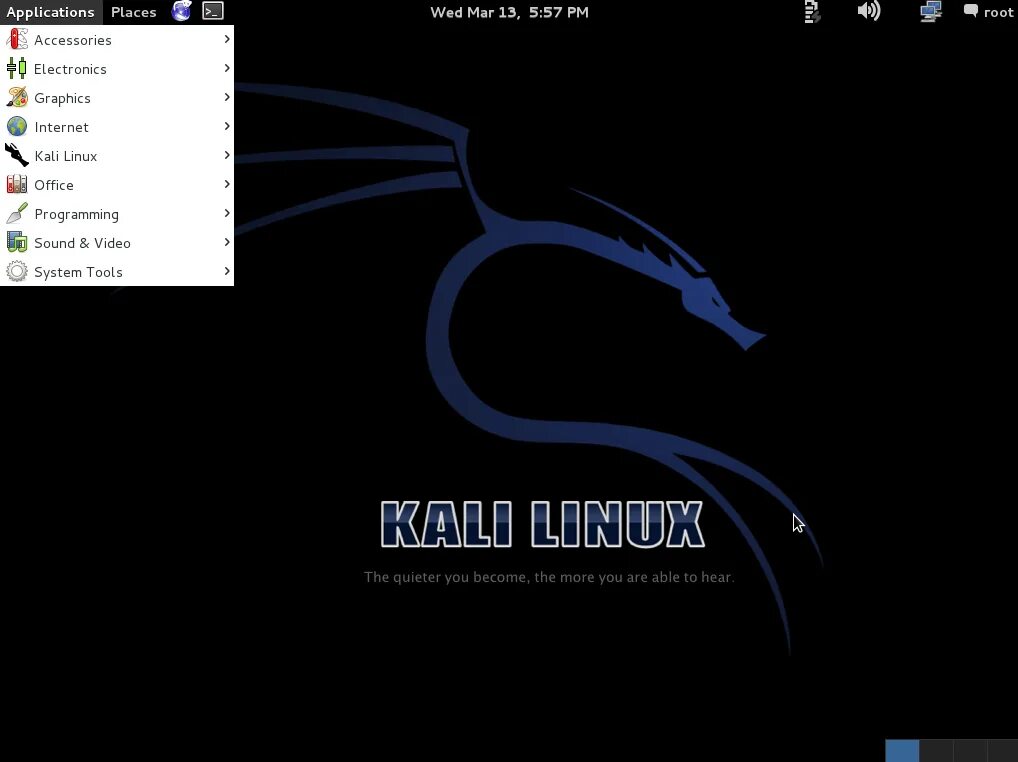
Task: Click the Office binders icon
Action: (x=17, y=184)
